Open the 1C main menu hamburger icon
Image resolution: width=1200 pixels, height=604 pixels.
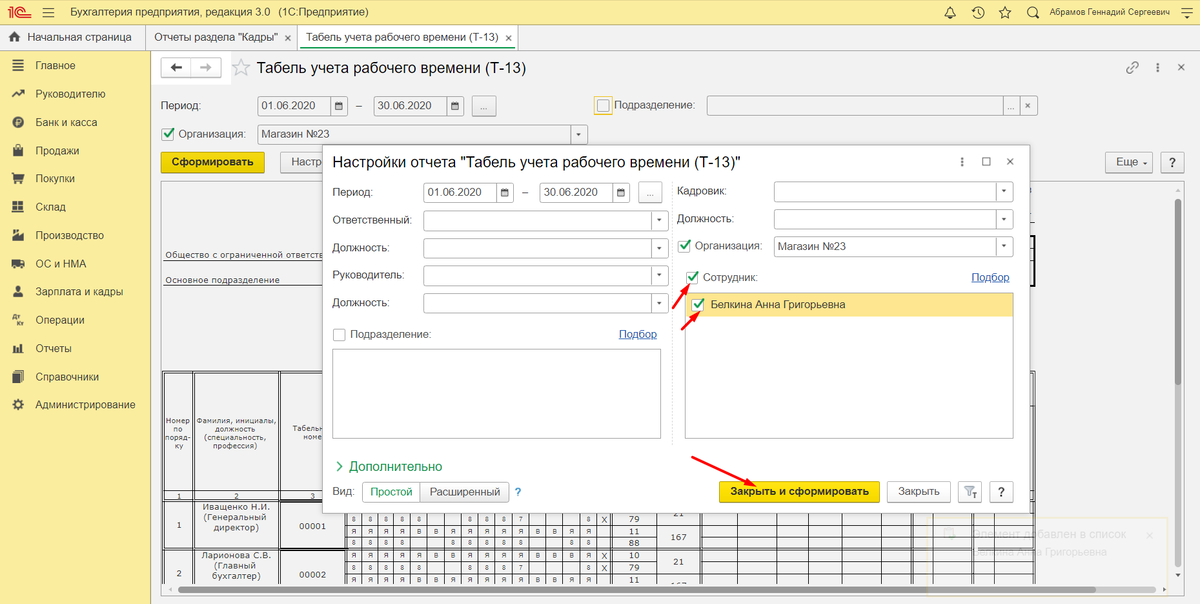tap(49, 13)
